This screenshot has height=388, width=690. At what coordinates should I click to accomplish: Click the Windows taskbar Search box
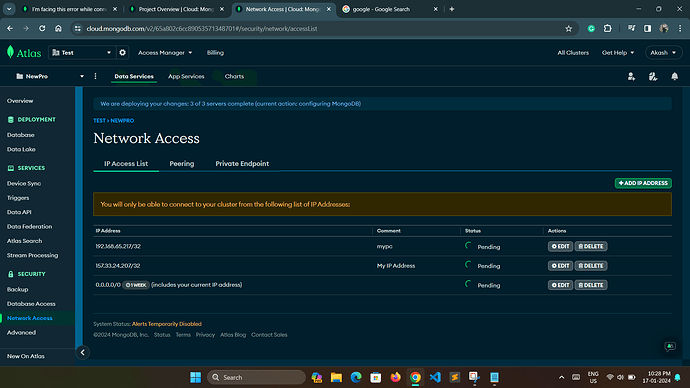256,377
